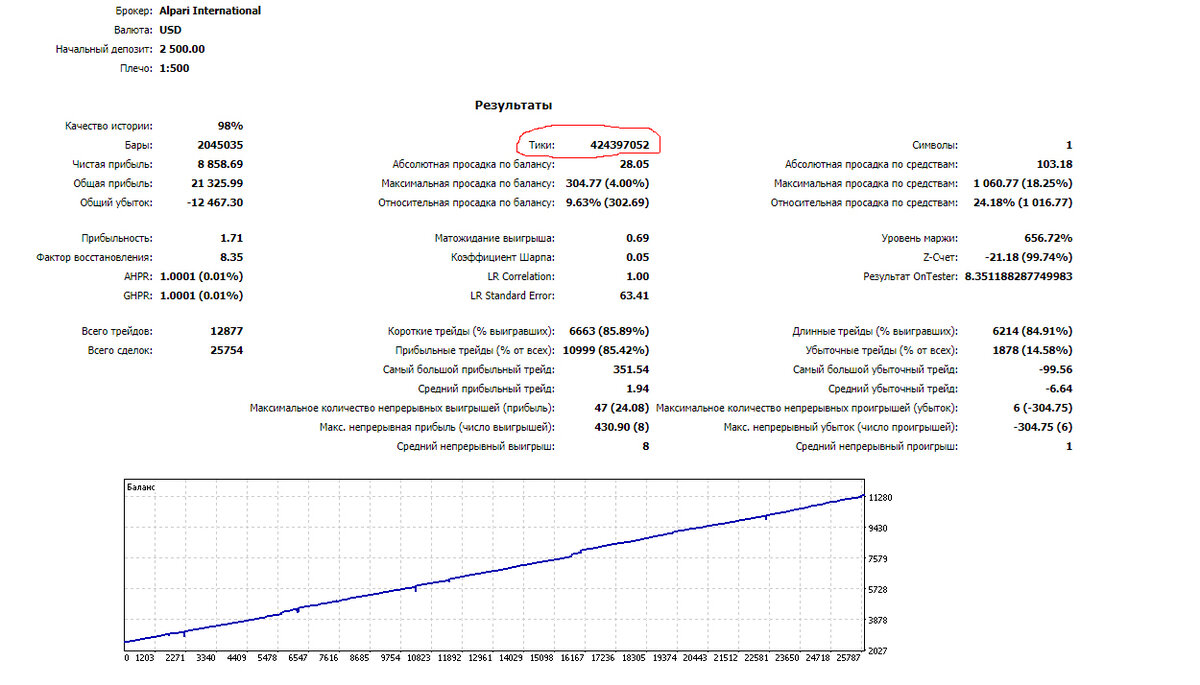The image size is (1200, 685).
Task: Select the gross loss value "-12 467.30"
Action: pyautogui.click(x=214, y=202)
